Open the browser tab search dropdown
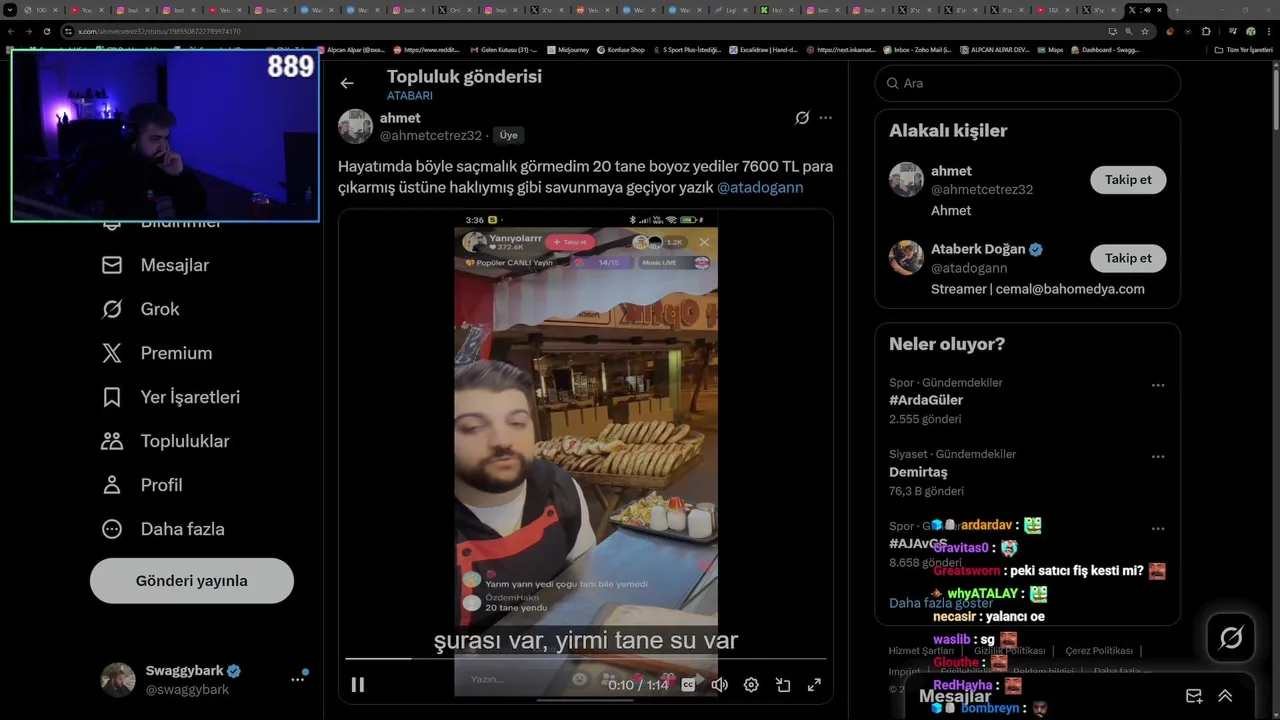1280x720 pixels. coord(11,10)
